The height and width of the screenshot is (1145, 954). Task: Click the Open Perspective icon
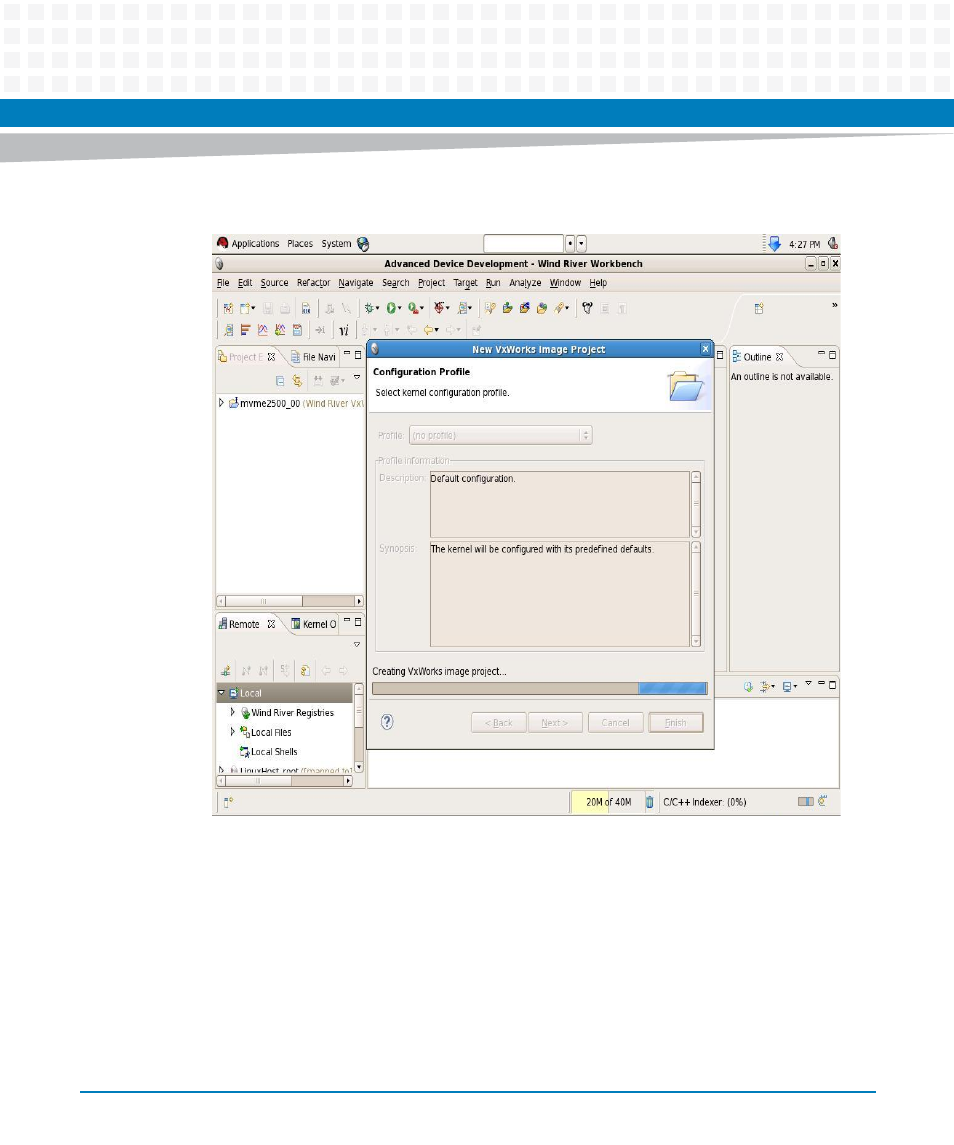tap(759, 309)
